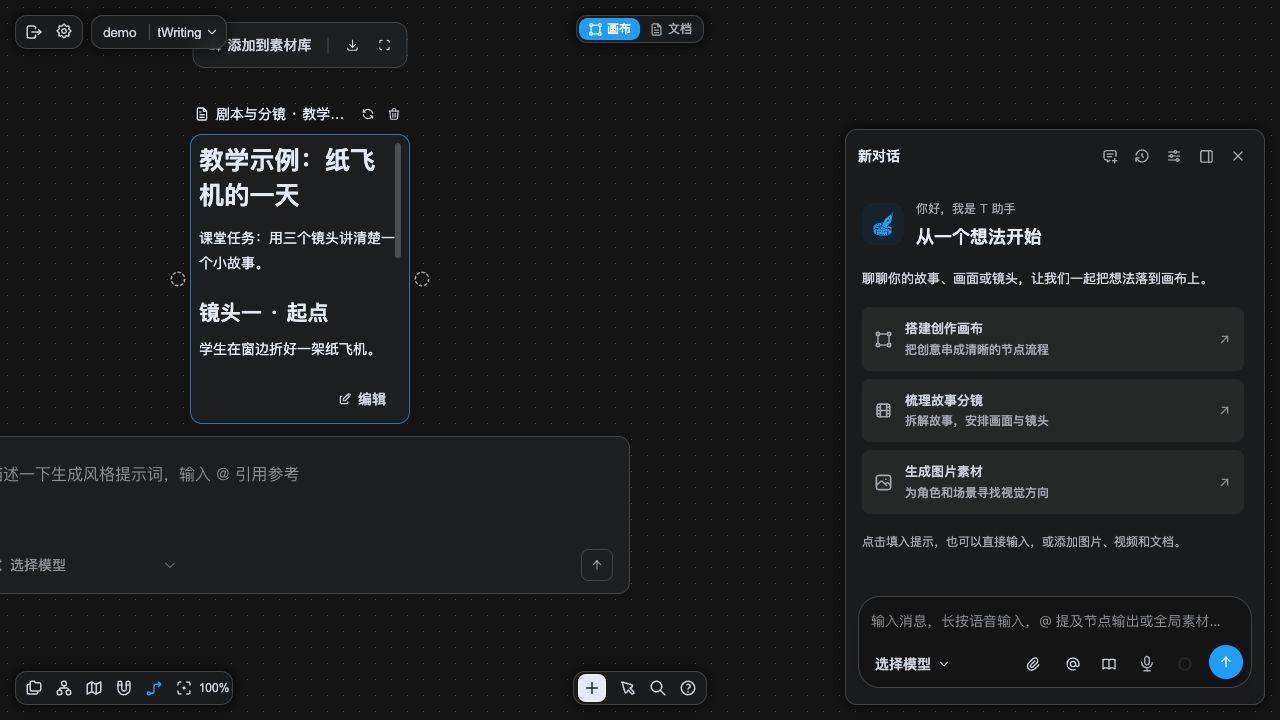Click the fullscreen expand icon

click(384, 45)
